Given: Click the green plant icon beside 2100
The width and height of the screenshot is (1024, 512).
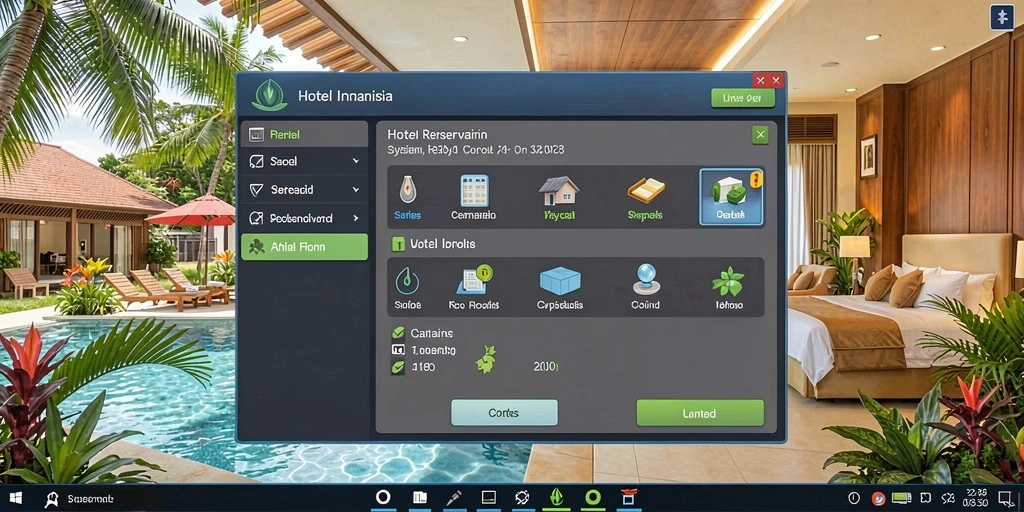Looking at the screenshot, I should point(486,360).
